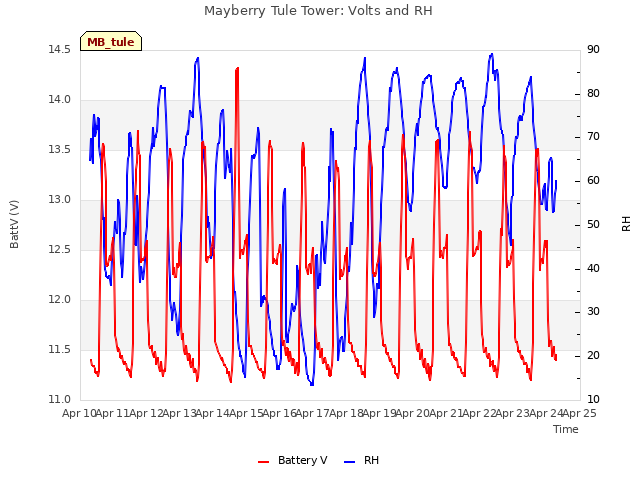Click the 14.0 tick on left axis
640x480 pixels.
pyautogui.click(x=60, y=100)
